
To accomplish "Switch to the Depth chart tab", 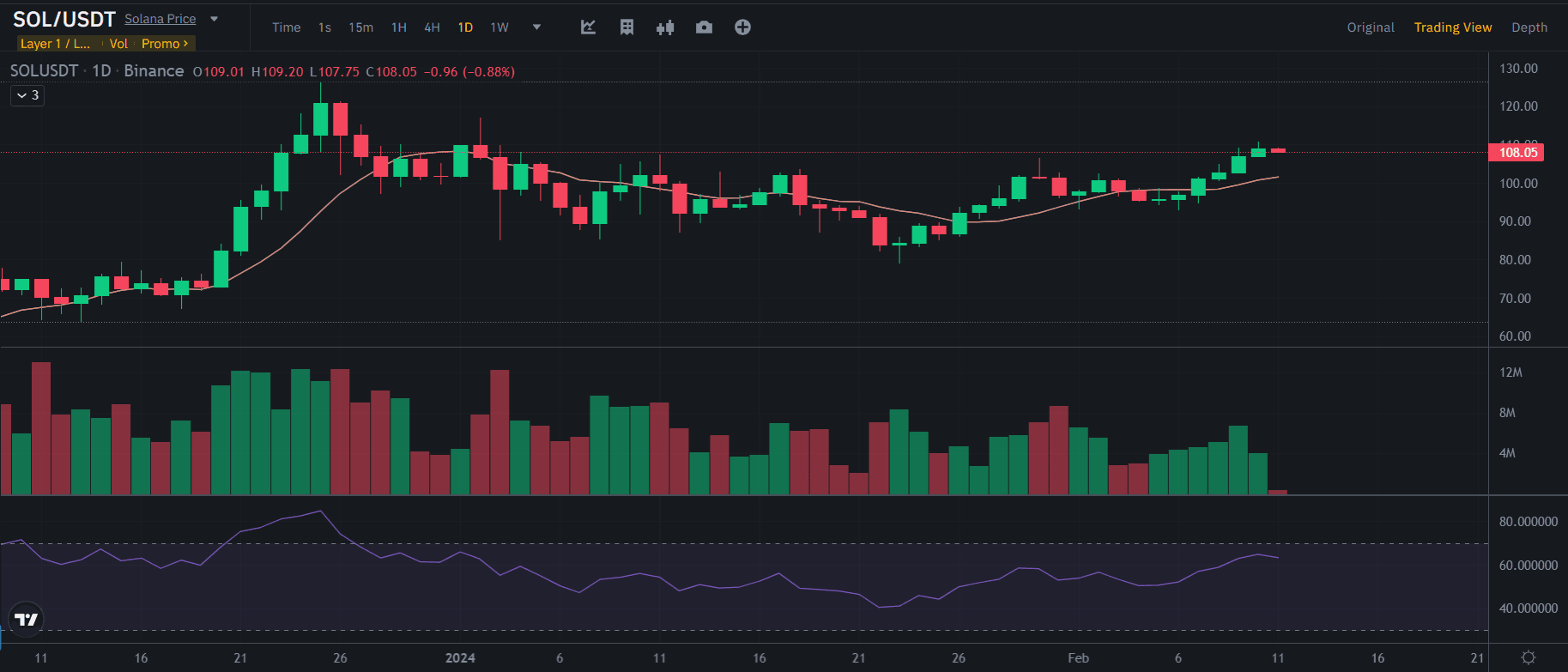I will (x=1529, y=27).
